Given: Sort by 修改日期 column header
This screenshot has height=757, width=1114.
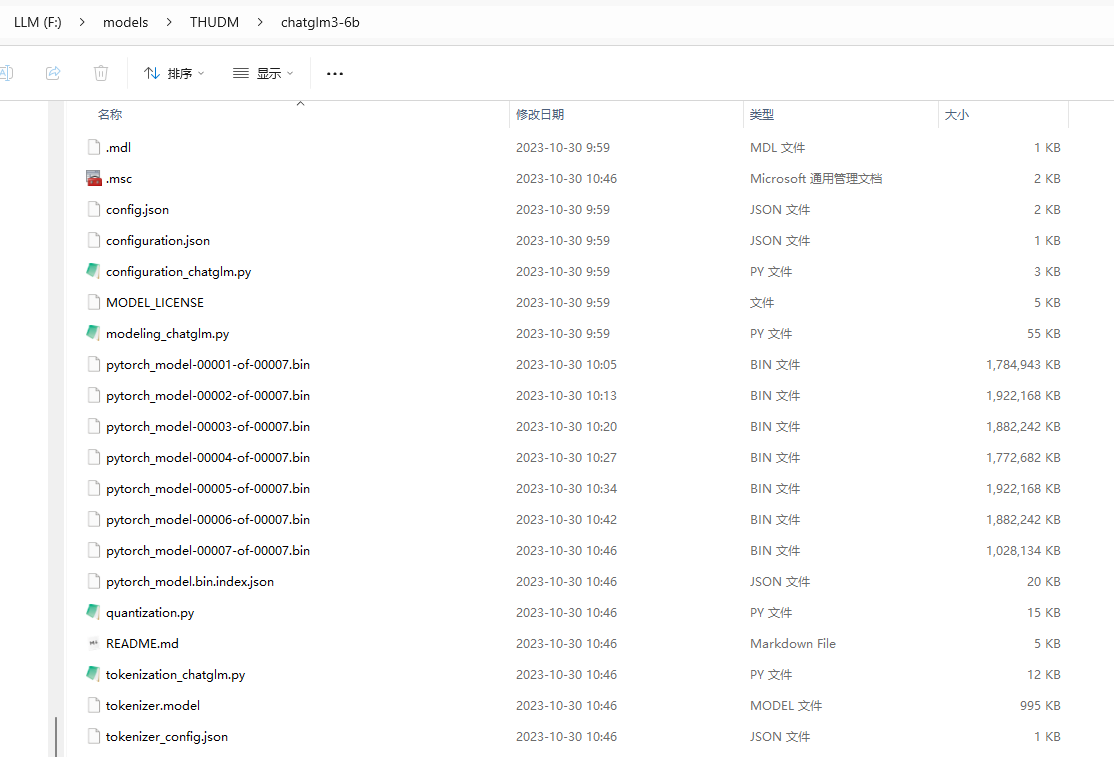Looking at the screenshot, I should [x=540, y=114].
